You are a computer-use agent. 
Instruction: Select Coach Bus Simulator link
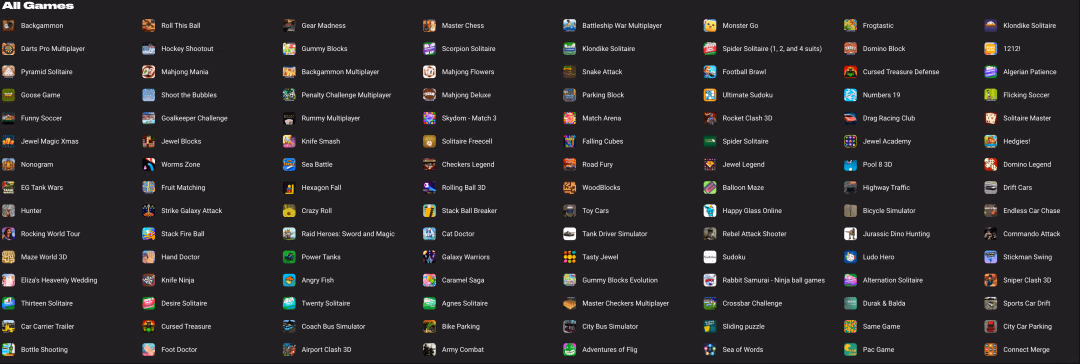[x=333, y=327]
